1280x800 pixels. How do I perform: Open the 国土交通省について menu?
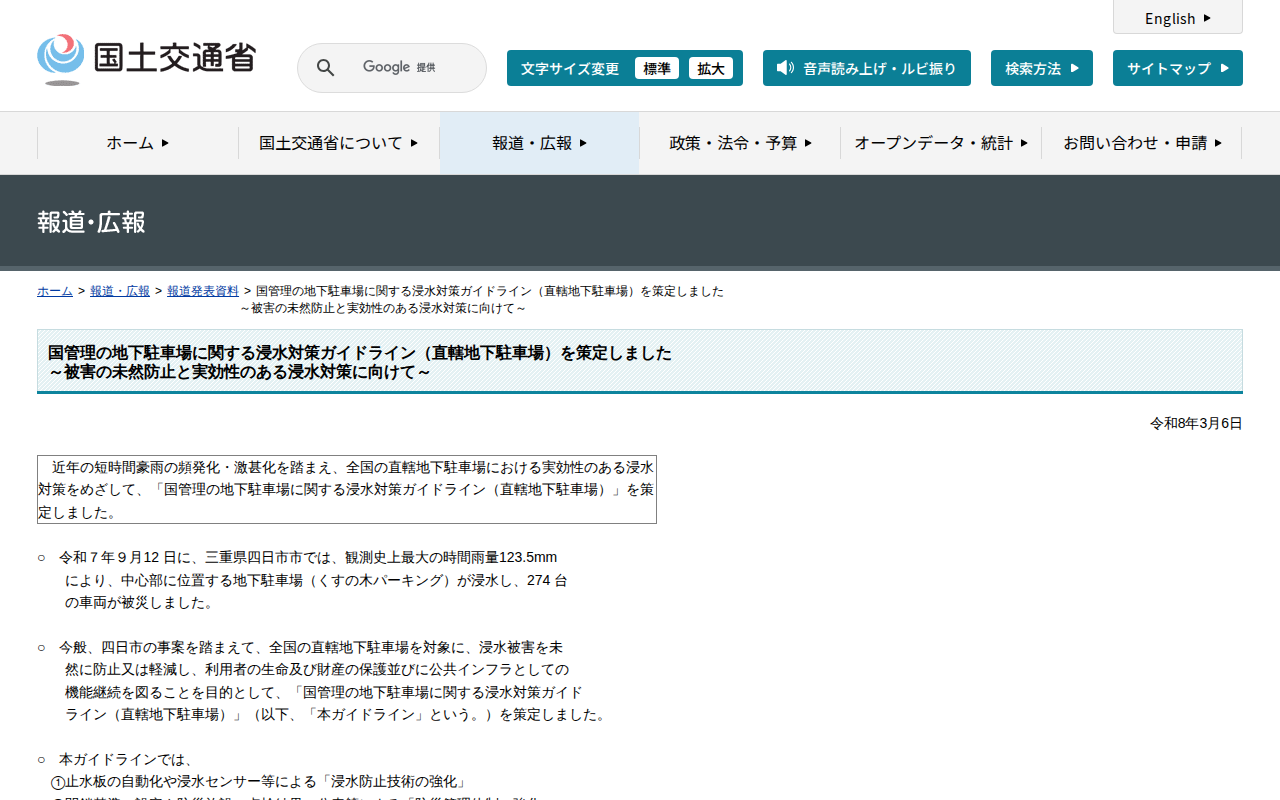tap(339, 143)
